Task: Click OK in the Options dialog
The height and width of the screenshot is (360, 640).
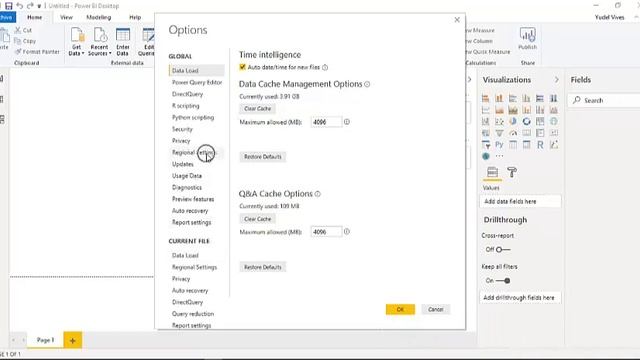Action: point(400,309)
